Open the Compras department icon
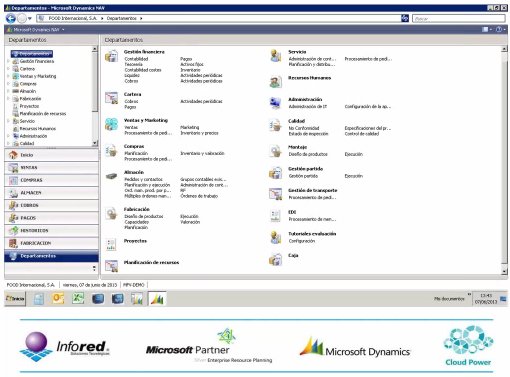The image size is (510, 377). click(112, 151)
